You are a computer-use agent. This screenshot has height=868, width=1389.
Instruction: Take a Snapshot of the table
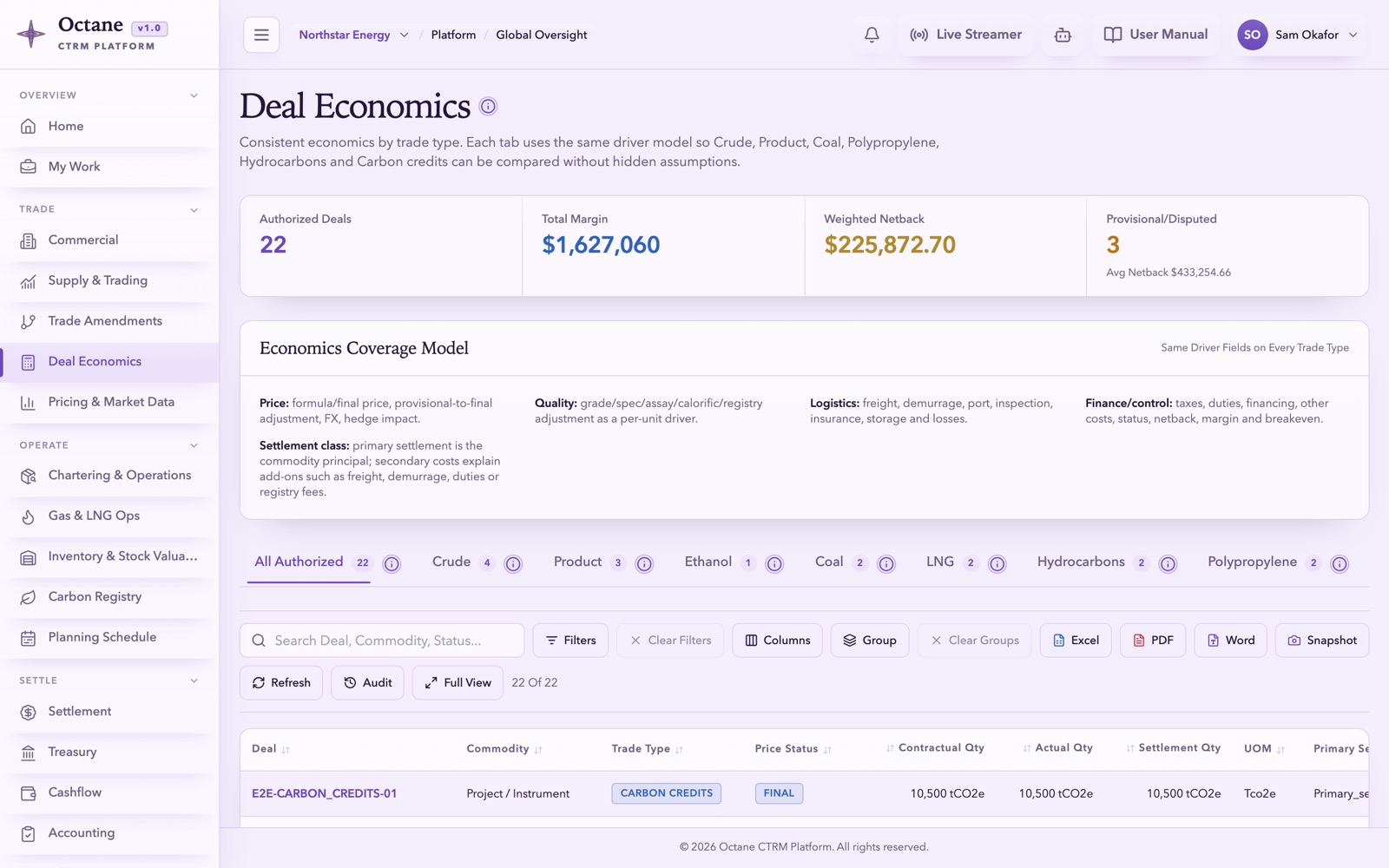point(1322,641)
